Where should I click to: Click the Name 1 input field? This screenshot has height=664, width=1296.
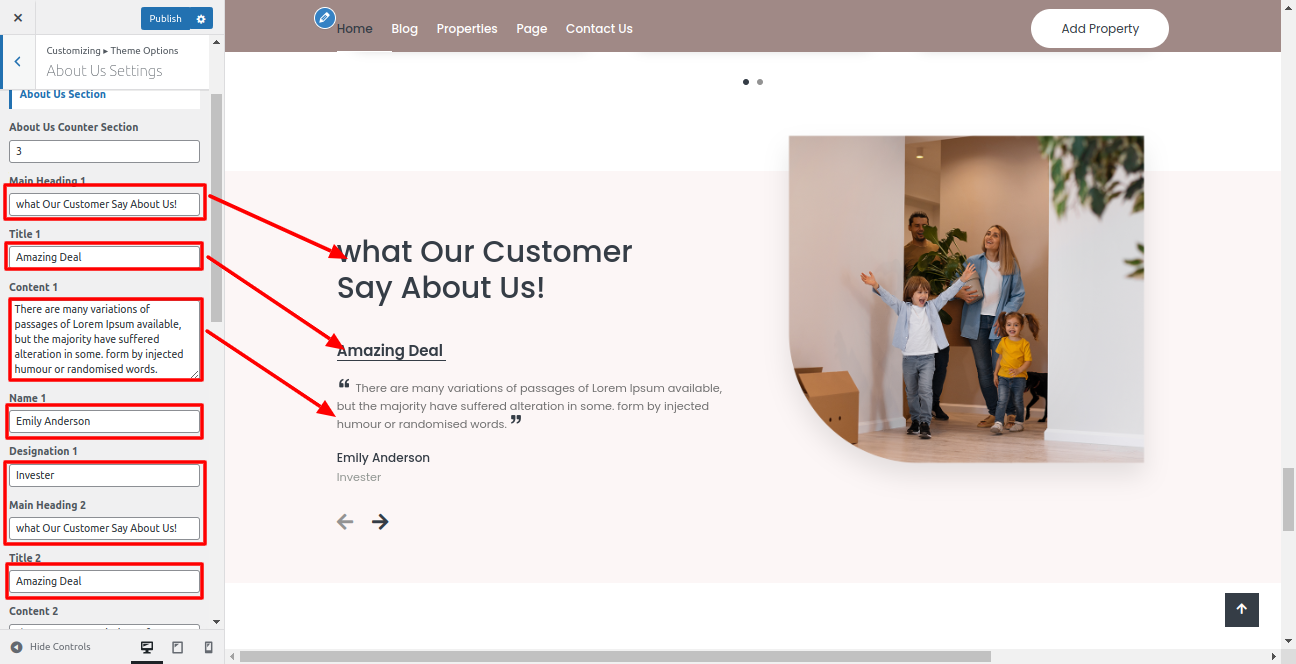(x=104, y=421)
